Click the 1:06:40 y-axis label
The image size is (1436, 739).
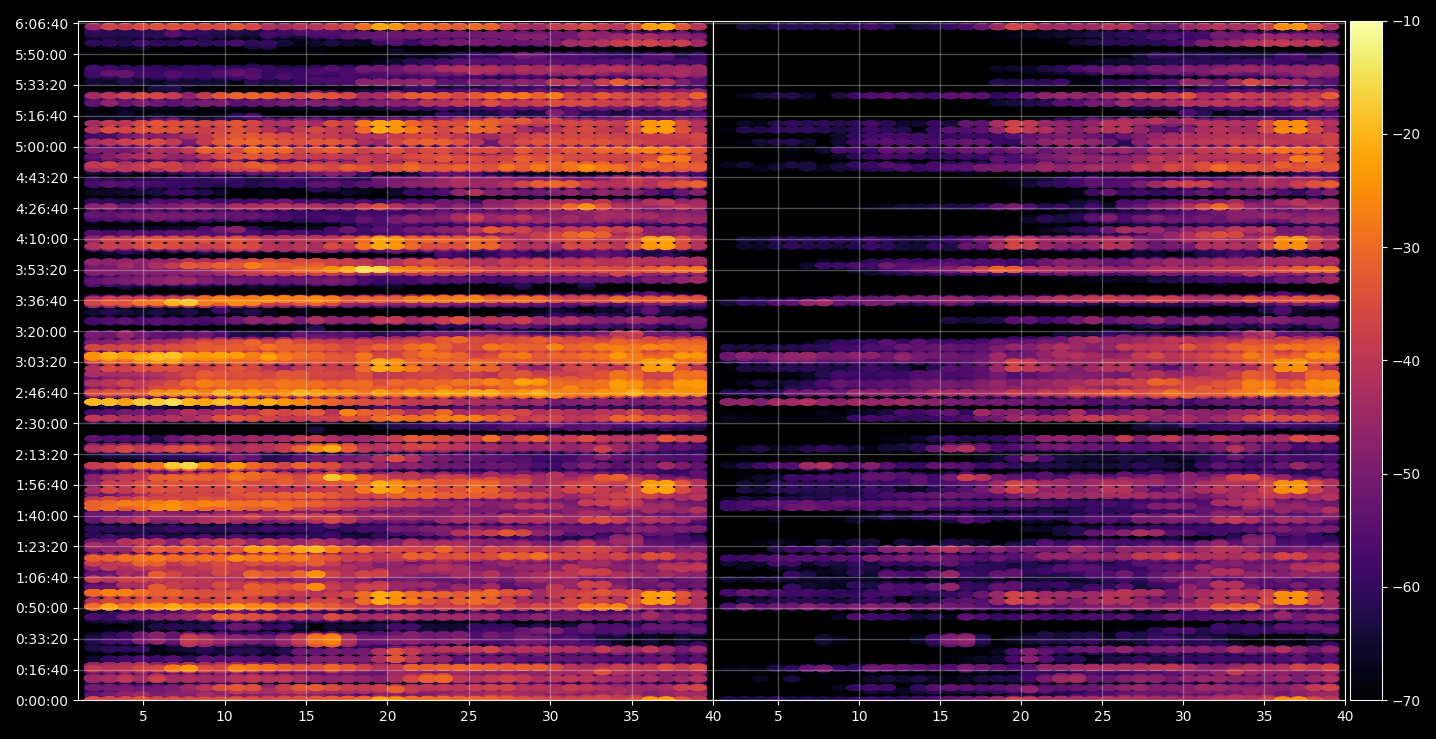tap(42, 578)
